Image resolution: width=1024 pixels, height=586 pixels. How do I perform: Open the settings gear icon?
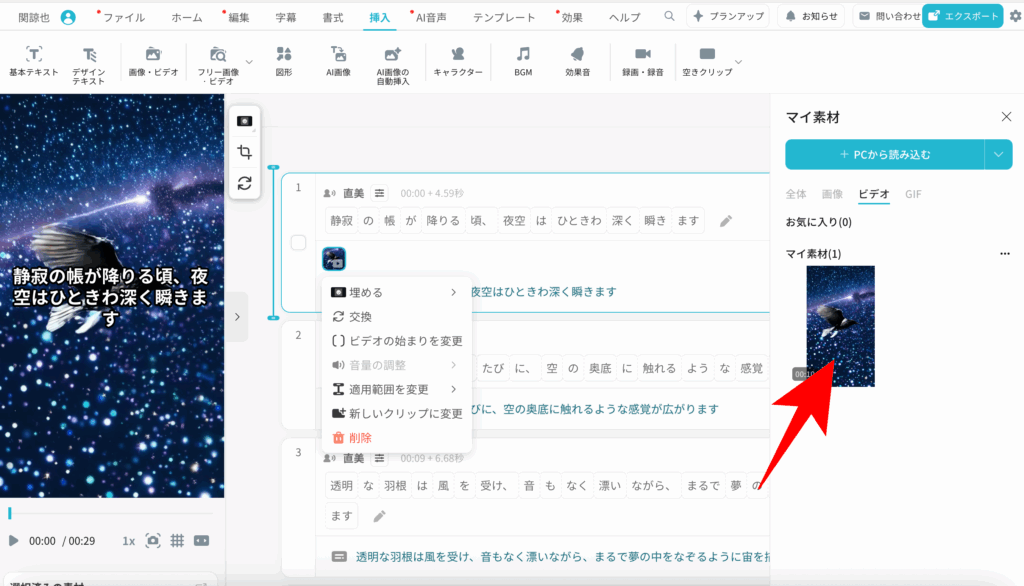[1016, 16]
